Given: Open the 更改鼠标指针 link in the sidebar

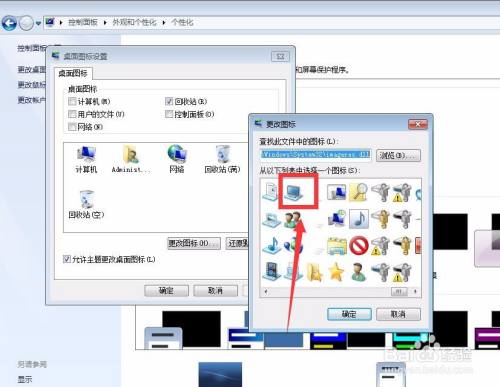Looking at the screenshot, I should [x=32, y=85].
